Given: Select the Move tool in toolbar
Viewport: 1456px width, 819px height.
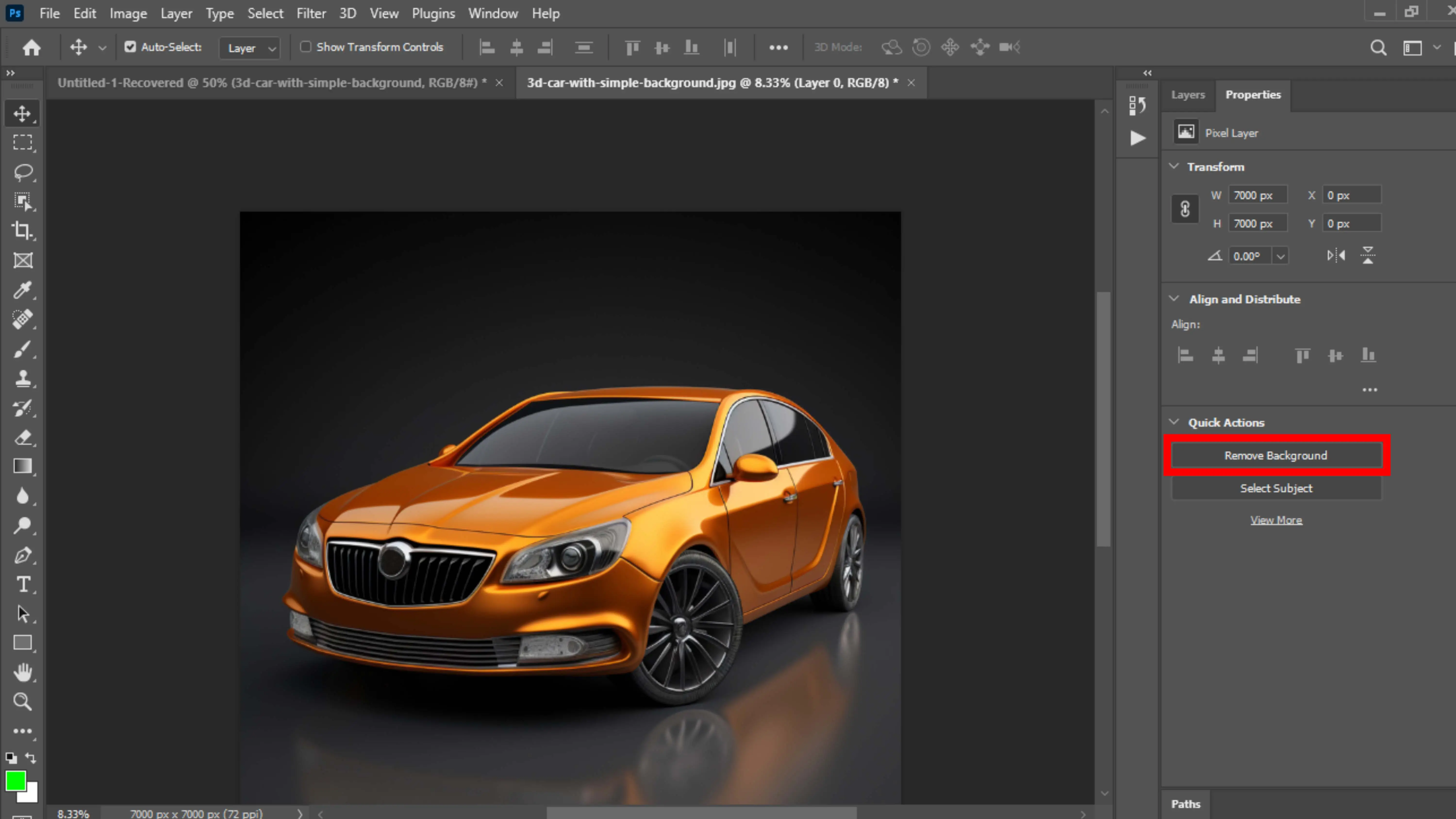Looking at the screenshot, I should pyautogui.click(x=23, y=113).
